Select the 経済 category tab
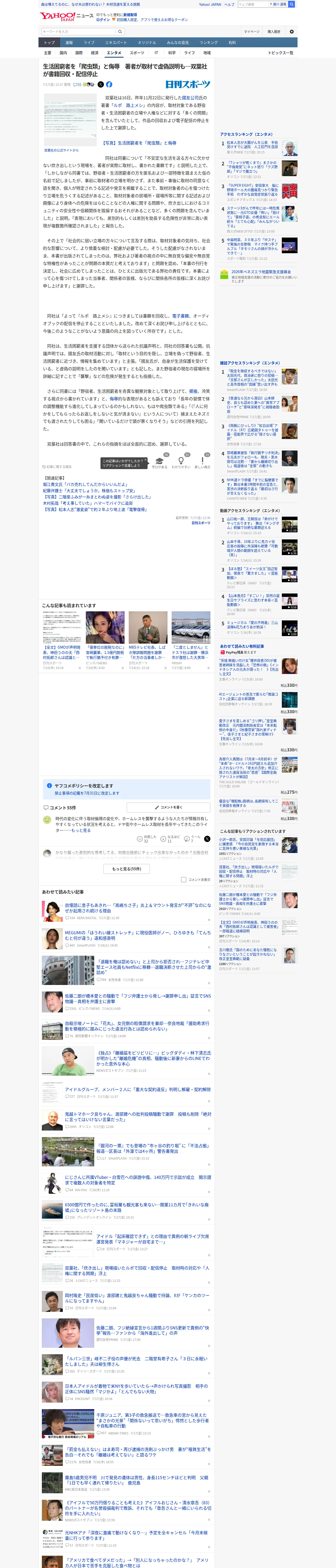The width and height of the screenshot is (336, 1568). [94, 53]
